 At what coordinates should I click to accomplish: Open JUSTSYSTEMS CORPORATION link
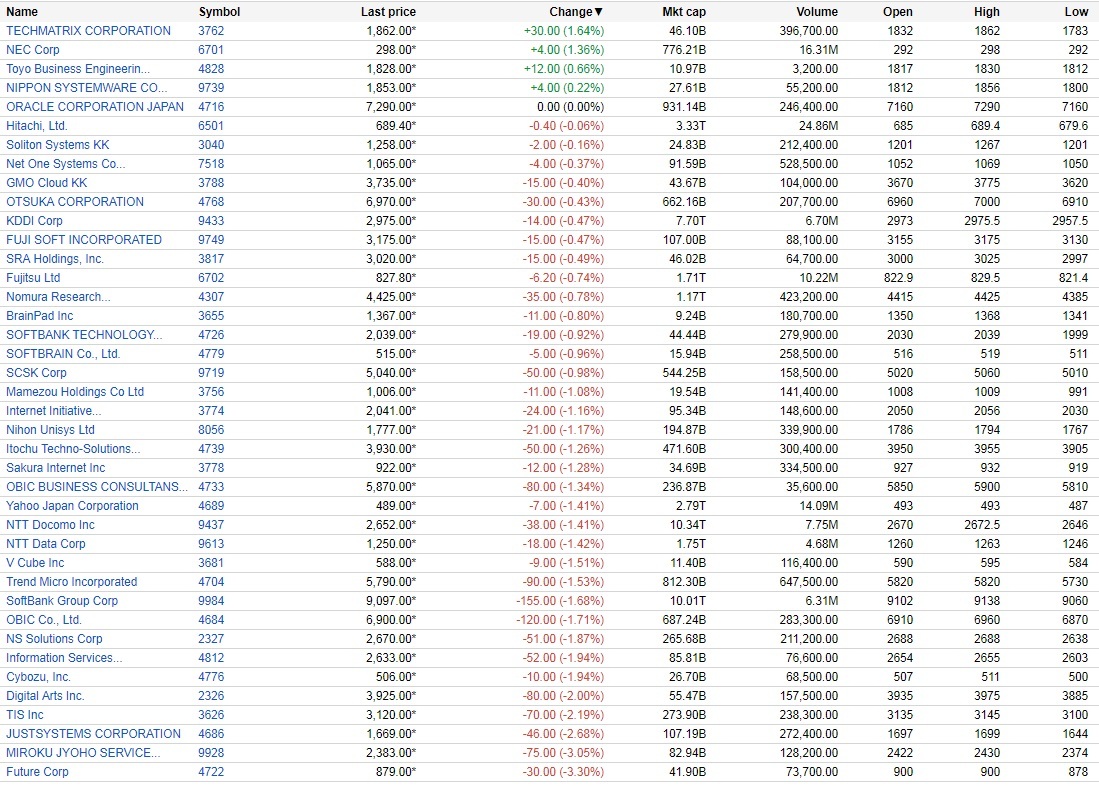pos(93,733)
